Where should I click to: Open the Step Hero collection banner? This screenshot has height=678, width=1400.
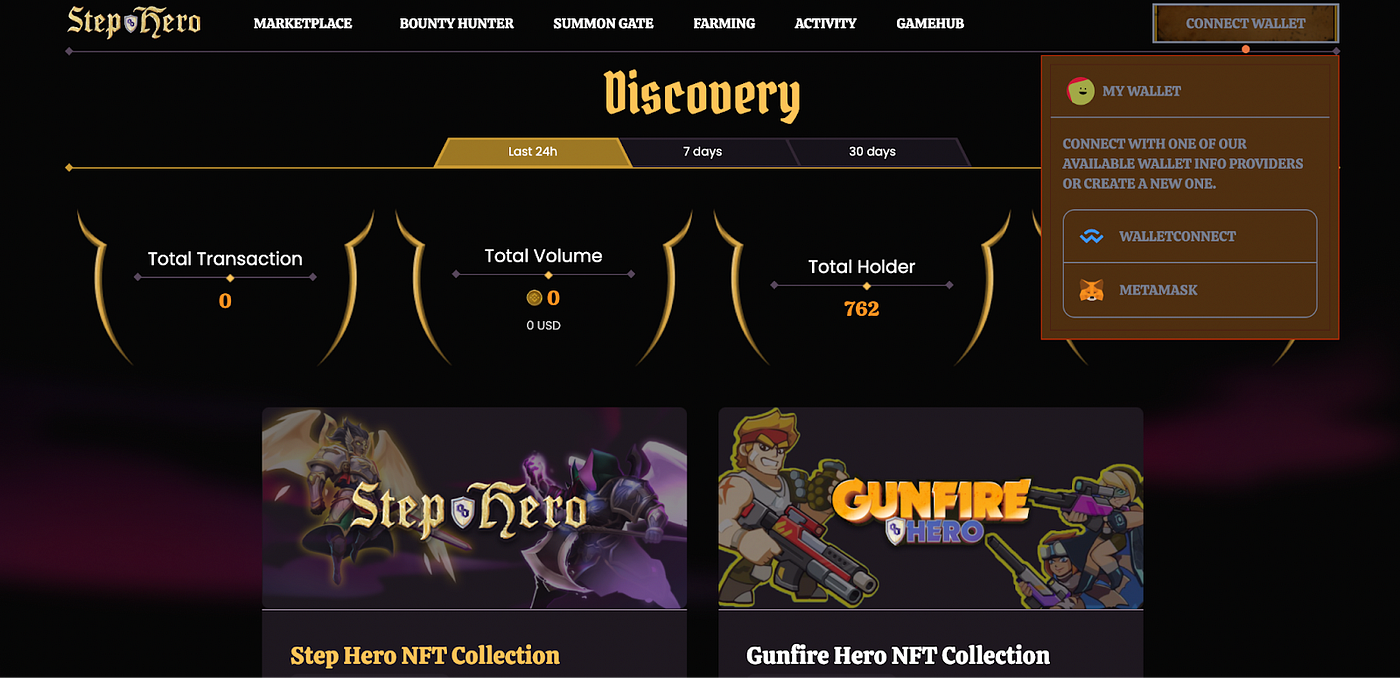click(474, 508)
